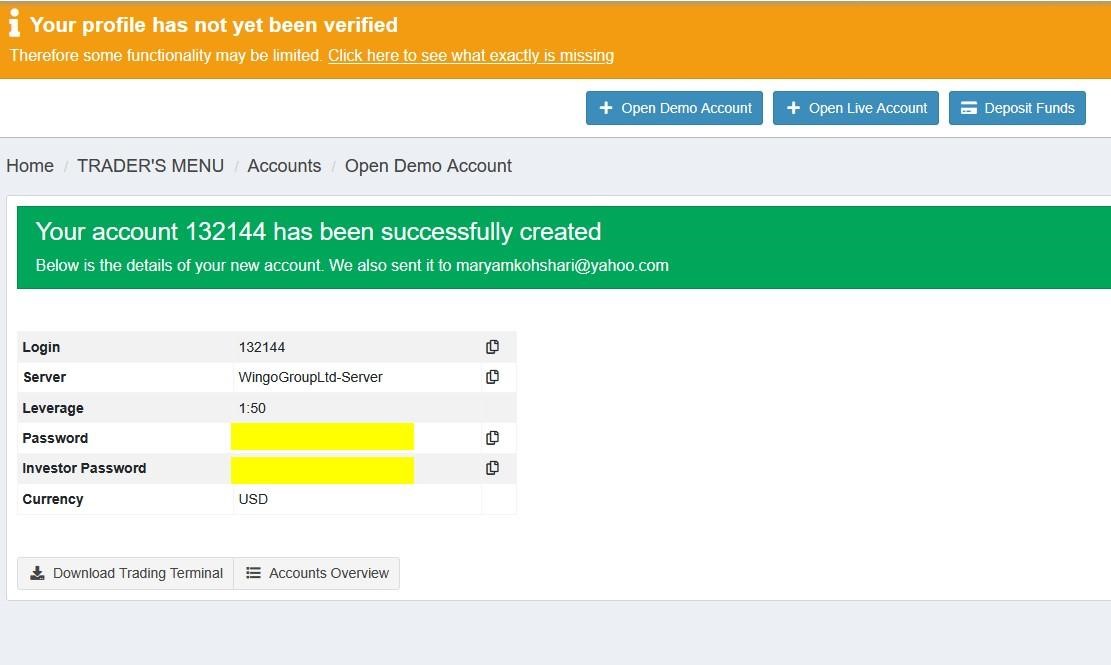Select the leverage value 1:50
This screenshot has height=665, width=1111.
pos(252,408)
